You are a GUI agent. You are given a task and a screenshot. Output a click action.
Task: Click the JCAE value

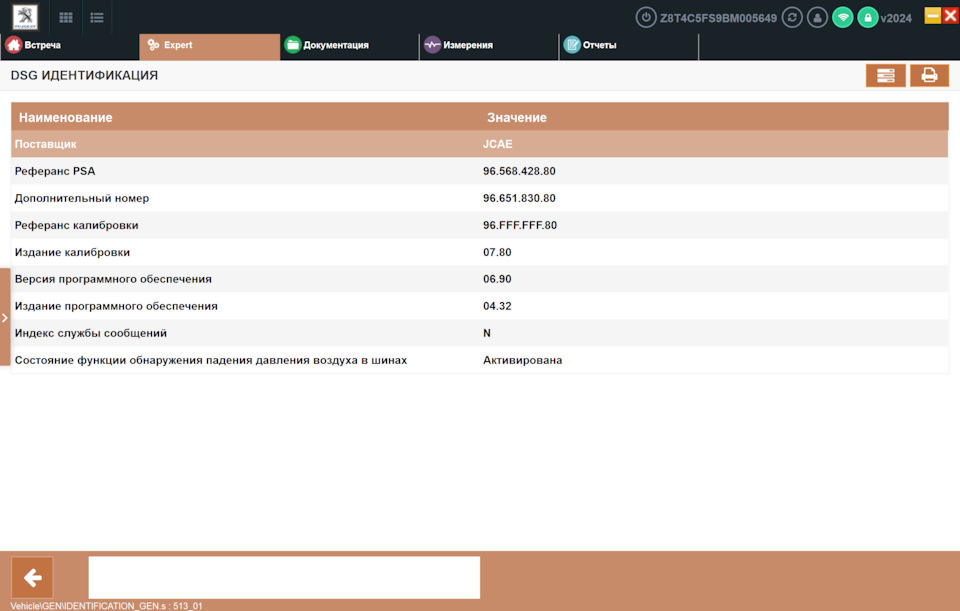[497, 144]
